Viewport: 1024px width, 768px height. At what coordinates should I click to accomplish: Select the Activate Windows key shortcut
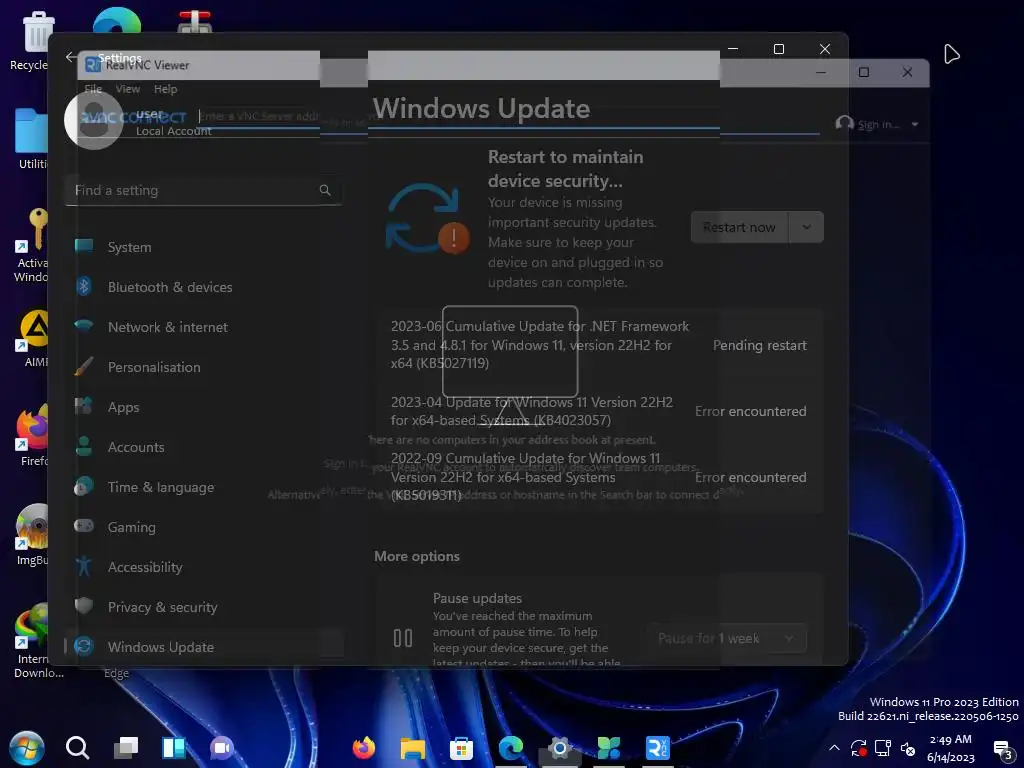(x=31, y=245)
